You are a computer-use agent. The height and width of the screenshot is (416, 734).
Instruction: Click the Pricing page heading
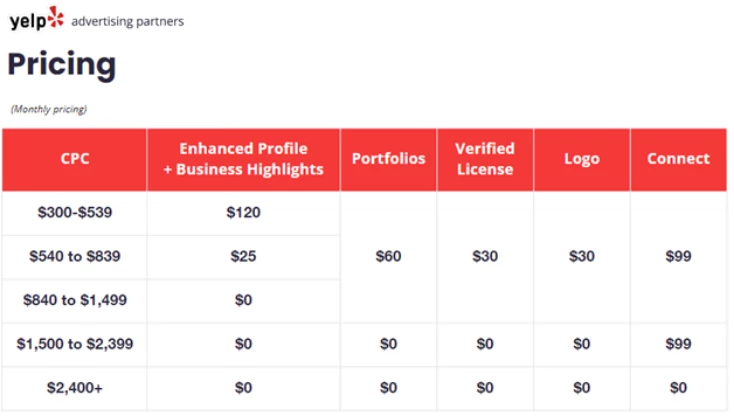click(x=62, y=65)
